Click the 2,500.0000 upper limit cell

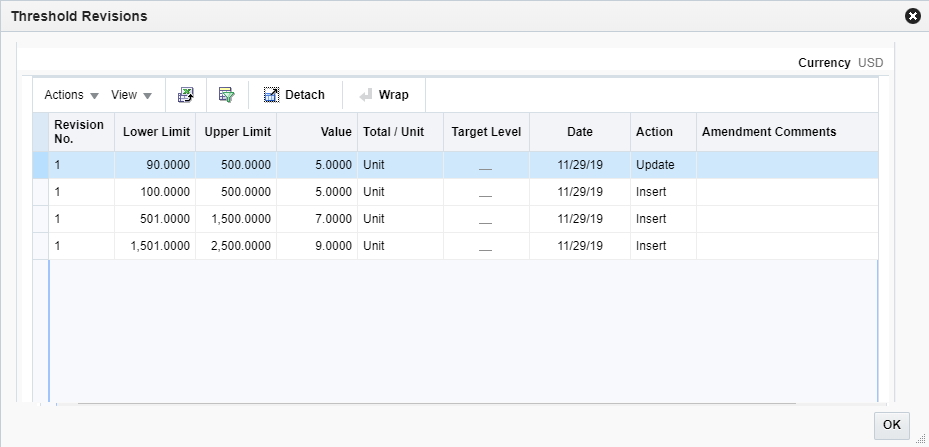(236, 245)
